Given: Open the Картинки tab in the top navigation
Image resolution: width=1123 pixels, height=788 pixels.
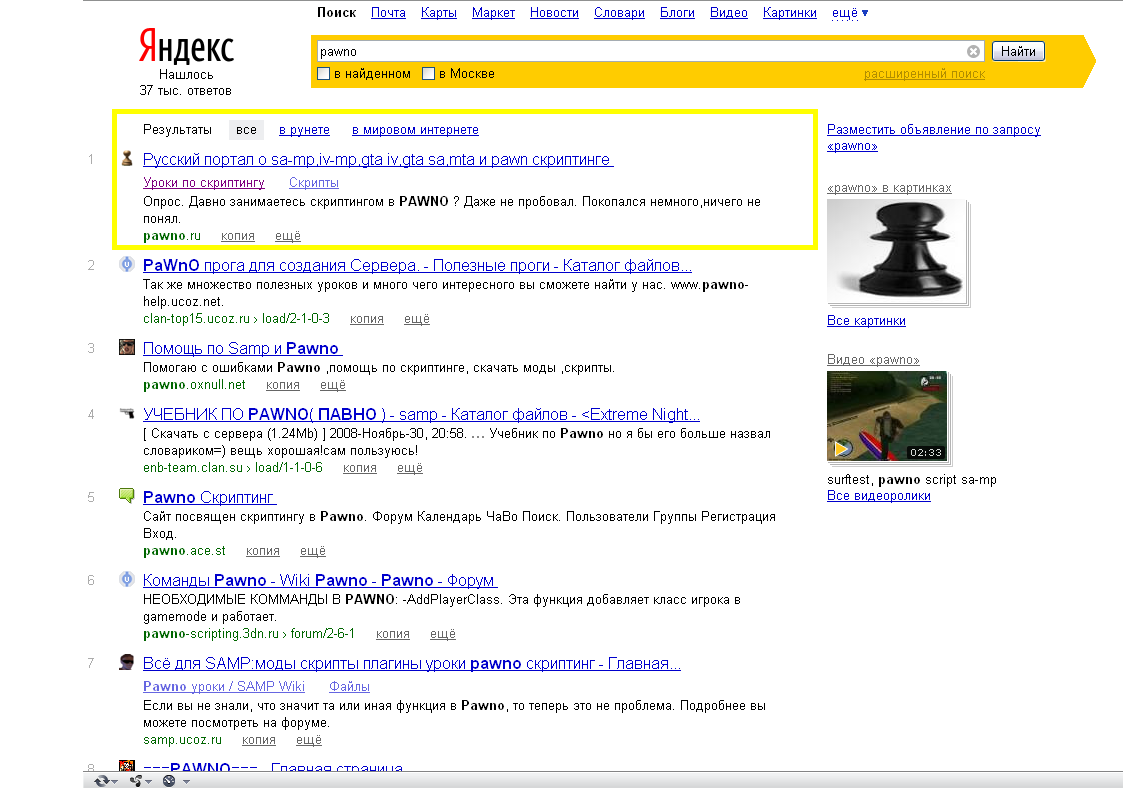Looking at the screenshot, I should (789, 13).
